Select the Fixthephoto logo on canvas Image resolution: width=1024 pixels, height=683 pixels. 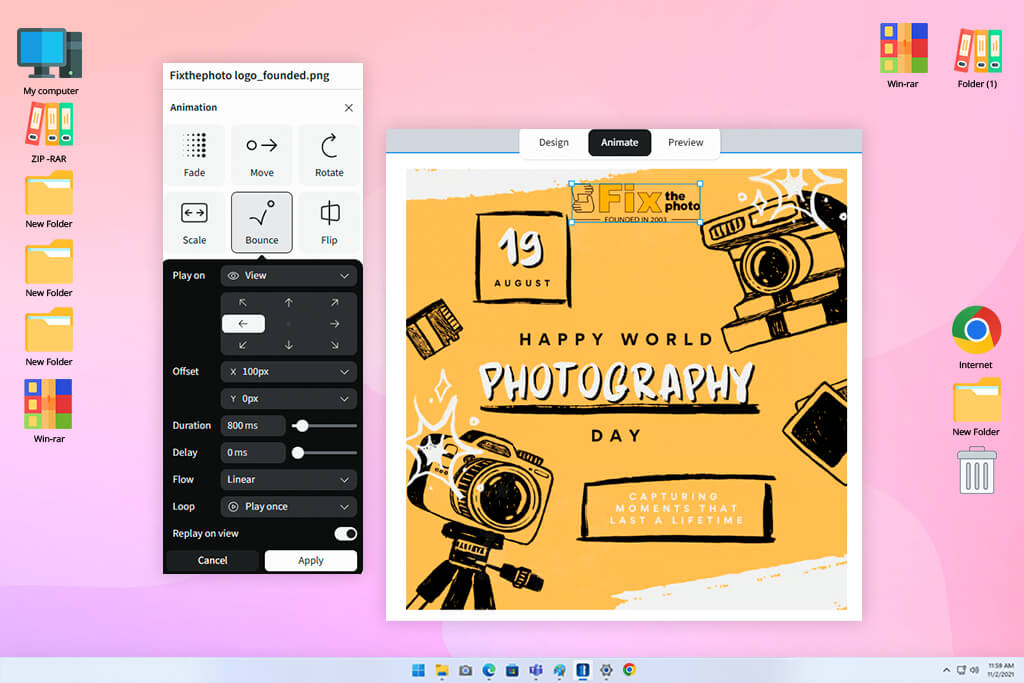tap(636, 203)
